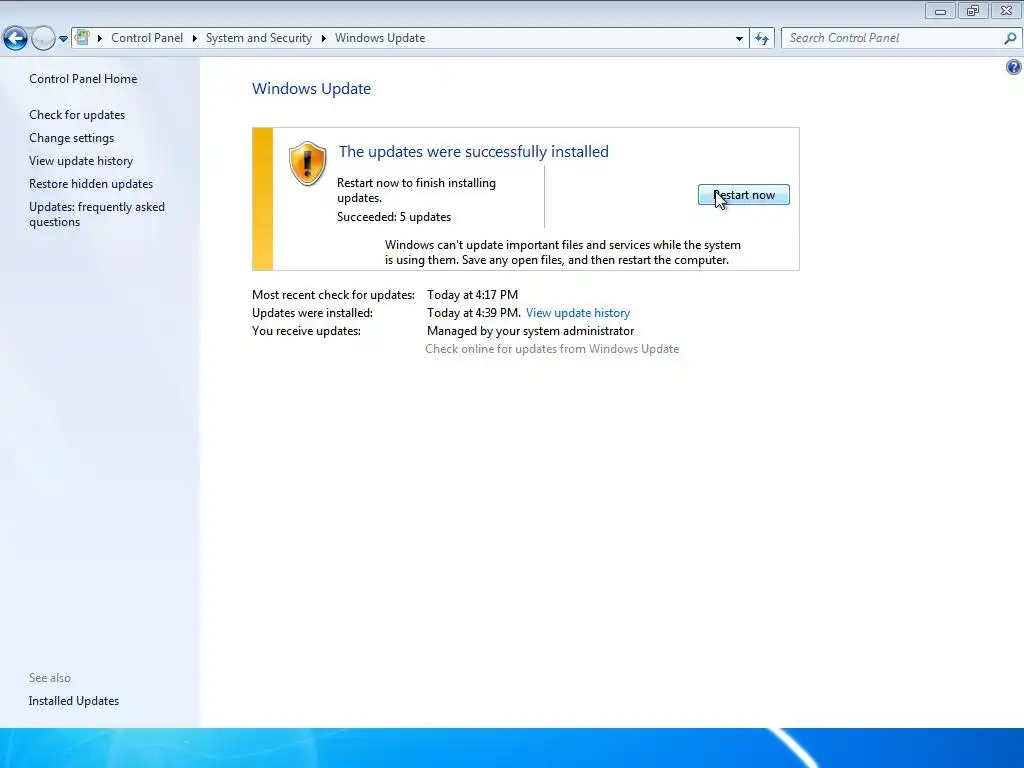Expand the arrow after Control Panel breadcrumb
1024x768 pixels.
pos(195,39)
